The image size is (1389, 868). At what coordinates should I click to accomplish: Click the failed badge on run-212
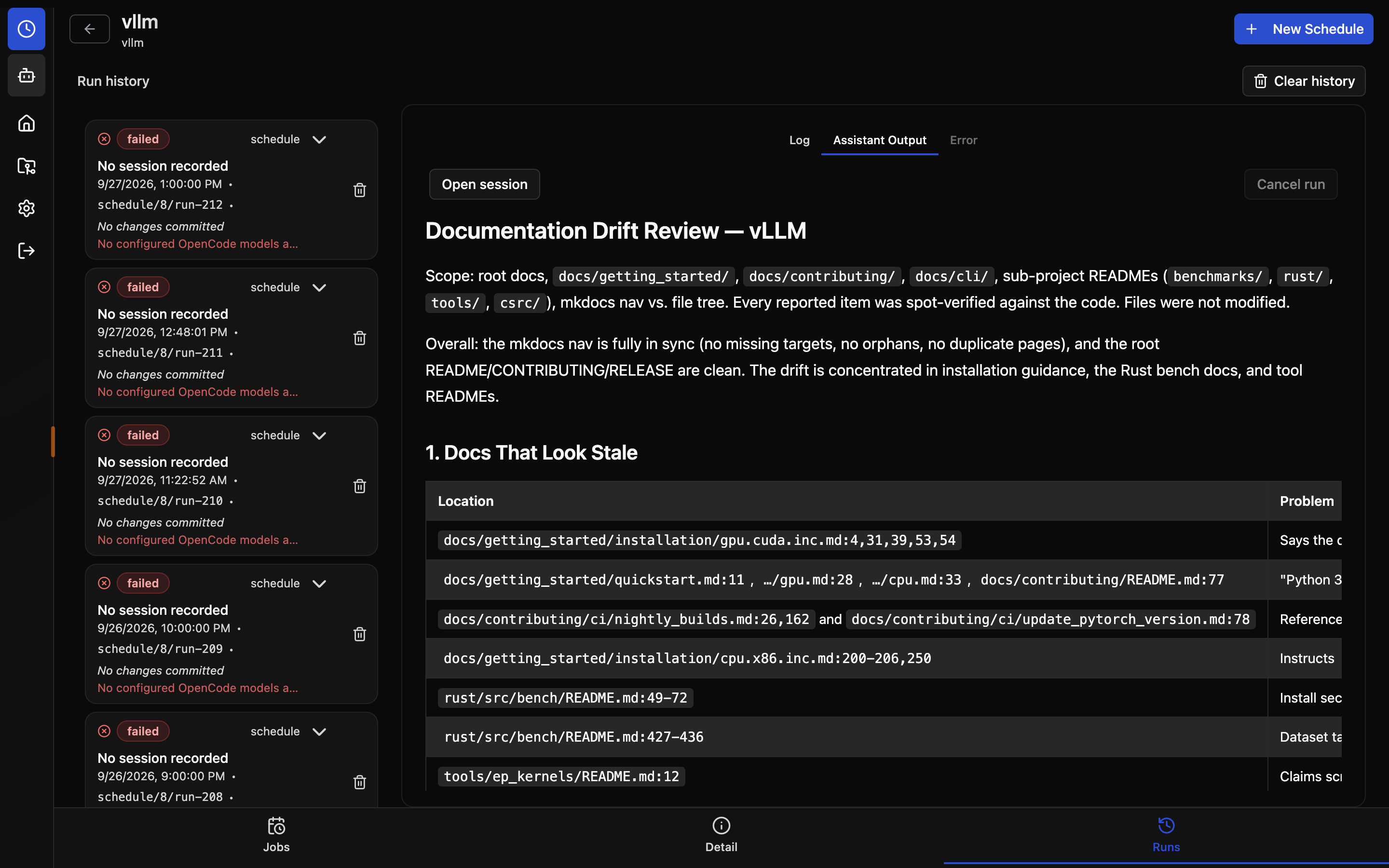coord(143,139)
